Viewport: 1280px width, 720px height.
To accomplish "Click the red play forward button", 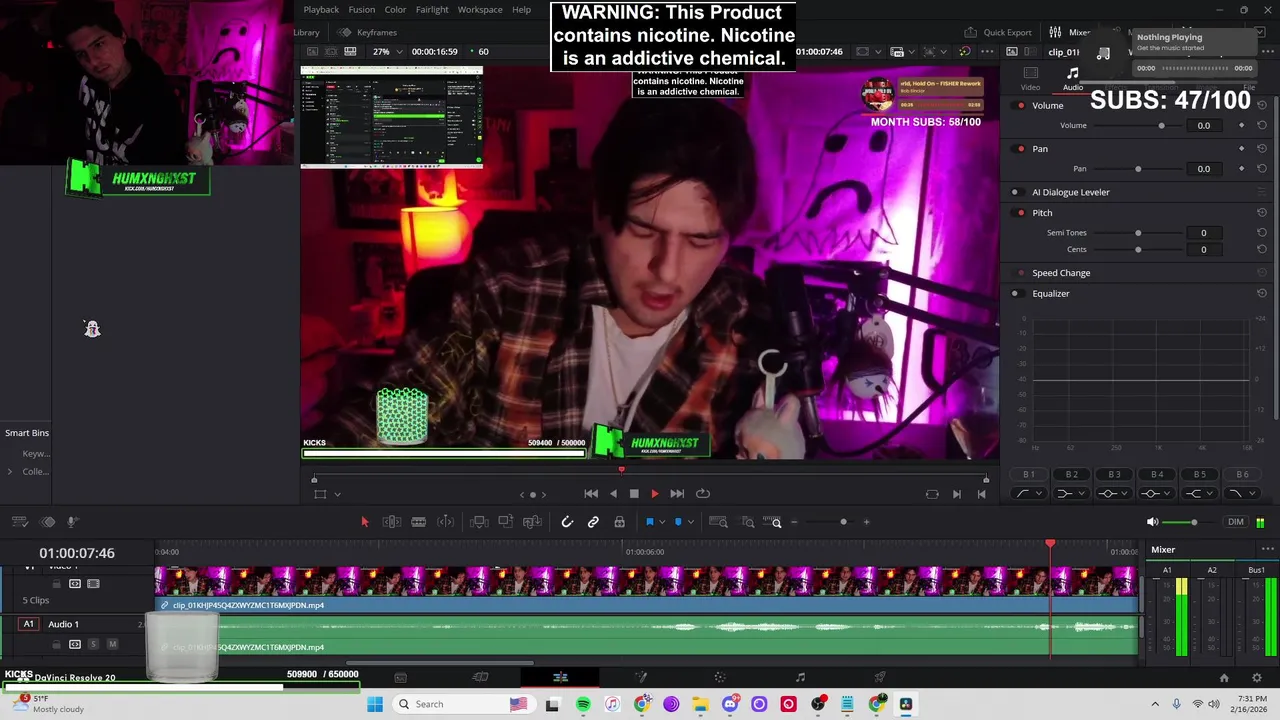I will pos(655,493).
